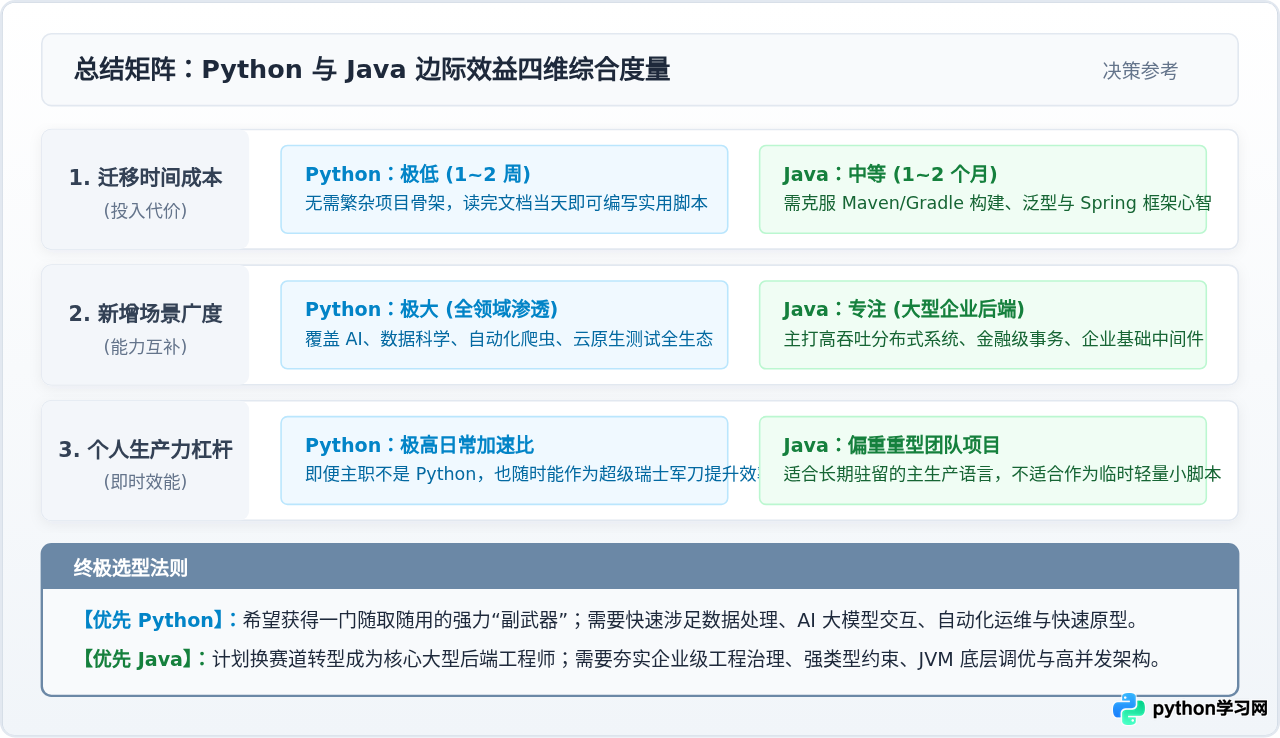
Task: Click the text starting "覆盖 AI、数据科学"
Action: click(509, 339)
